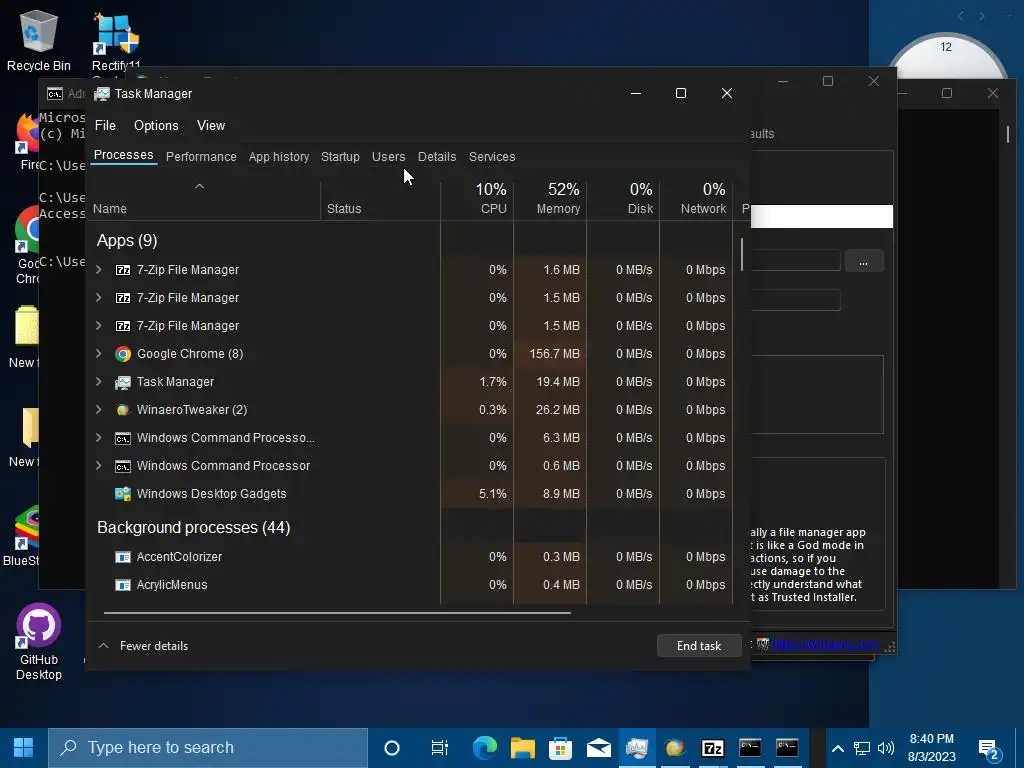1024x768 pixels.
Task: Click the Windows Start button
Action: tap(24, 747)
